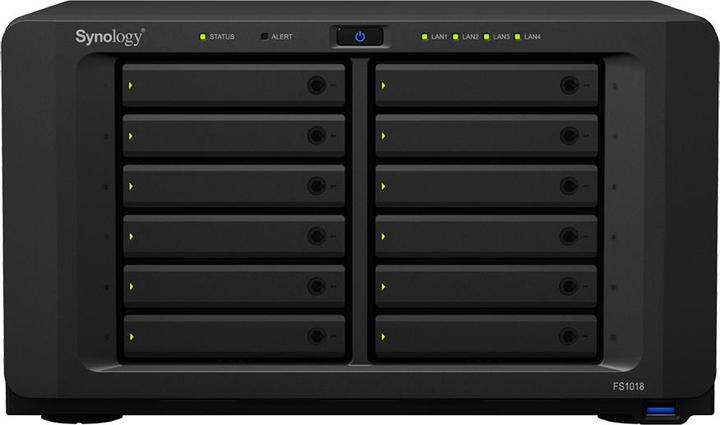Click the ALERT text label
This screenshot has height=425, width=720.
(x=281, y=36)
